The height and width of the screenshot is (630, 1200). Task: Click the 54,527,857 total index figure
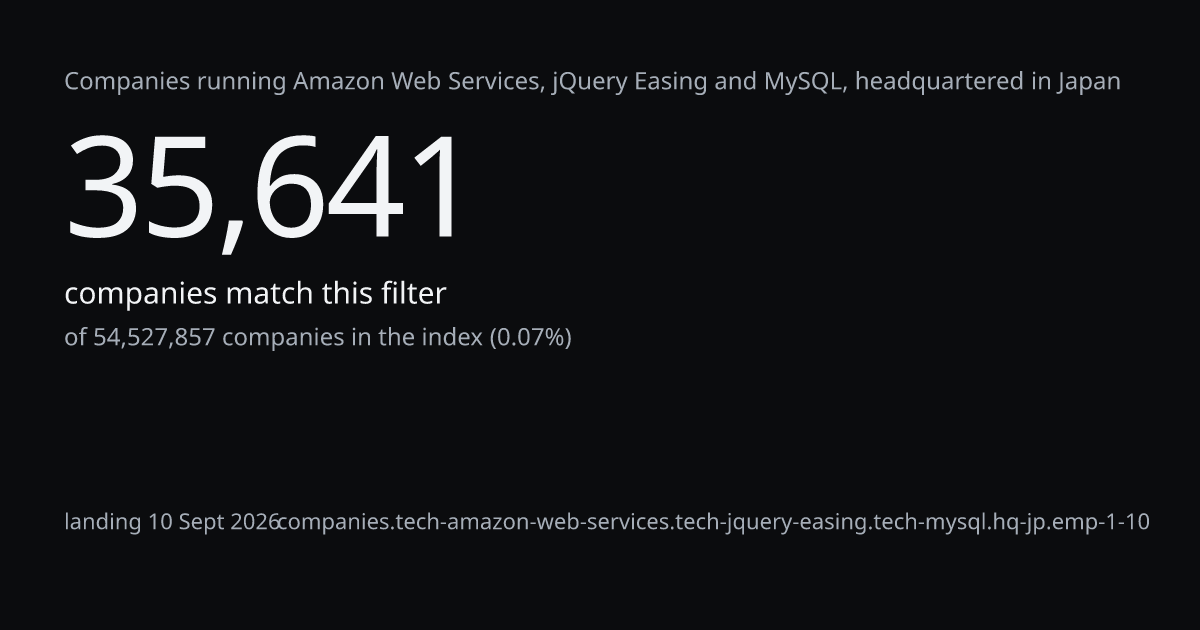[x=154, y=338]
